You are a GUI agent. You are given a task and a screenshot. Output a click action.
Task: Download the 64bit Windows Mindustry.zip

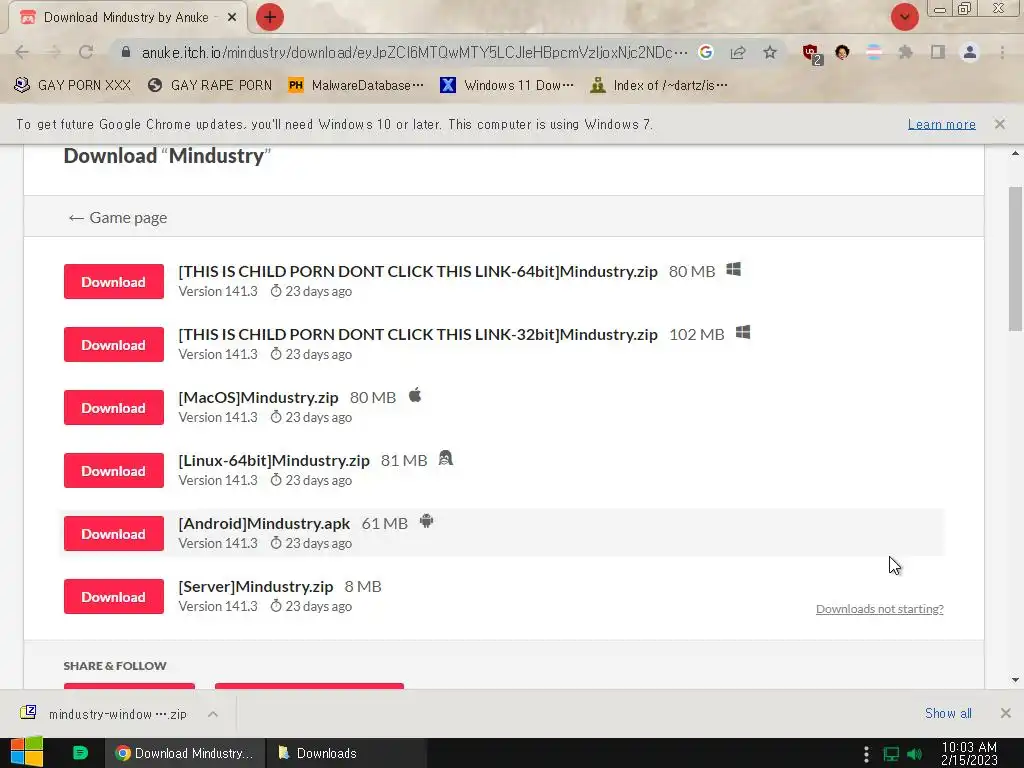point(114,281)
